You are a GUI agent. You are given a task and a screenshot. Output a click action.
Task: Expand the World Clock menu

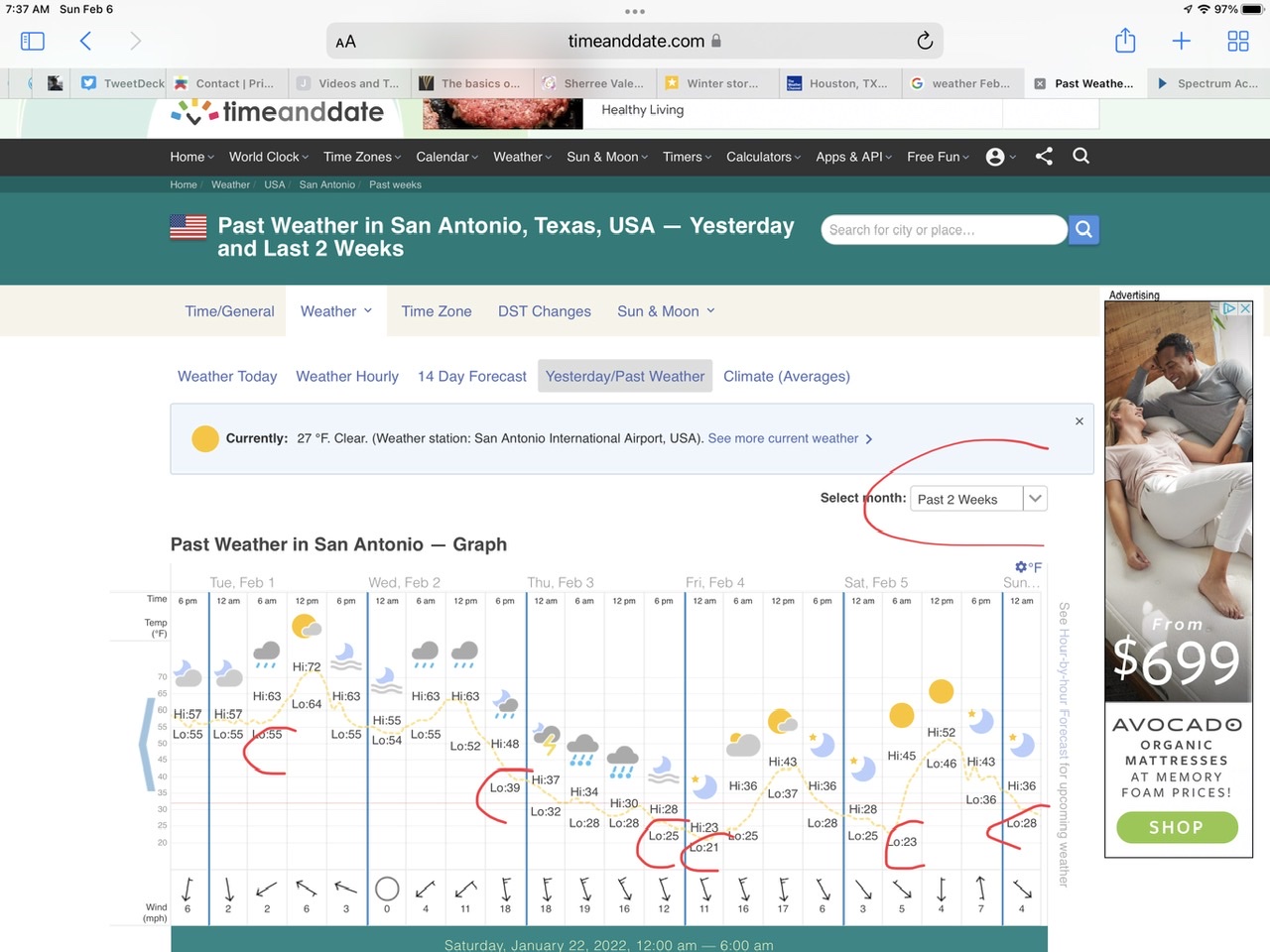[x=268, y=157]
